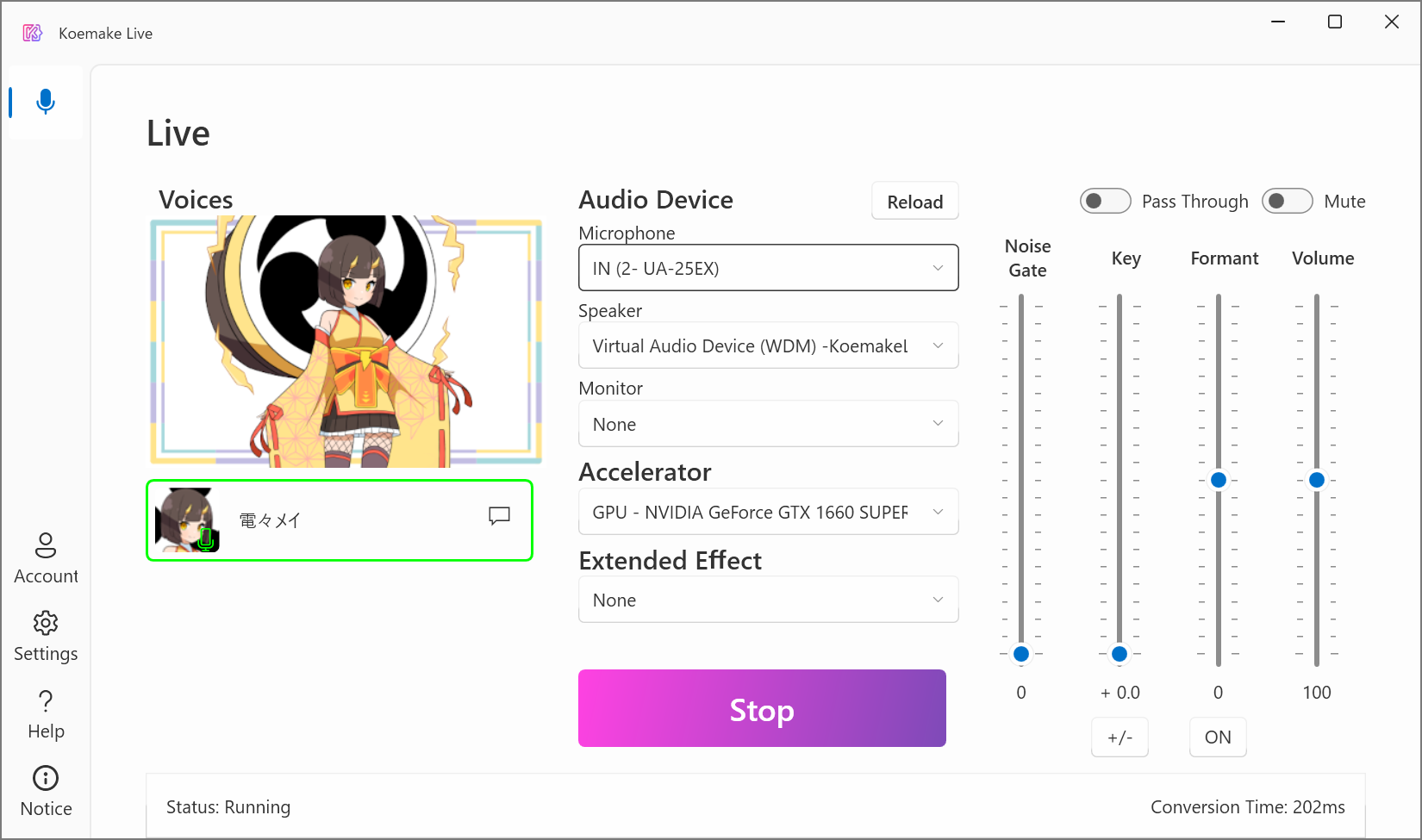Screen dimensions: 1422x840
Task: Maximize the Koemake Live window
Action: point(1335,22)
